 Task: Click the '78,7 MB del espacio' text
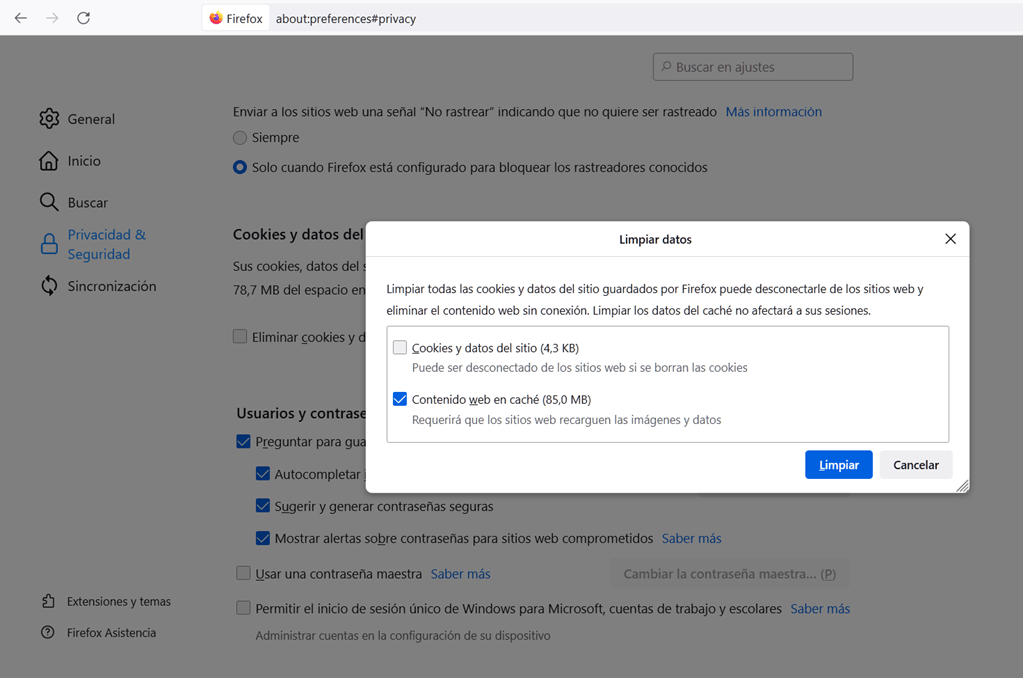point(299,290)
